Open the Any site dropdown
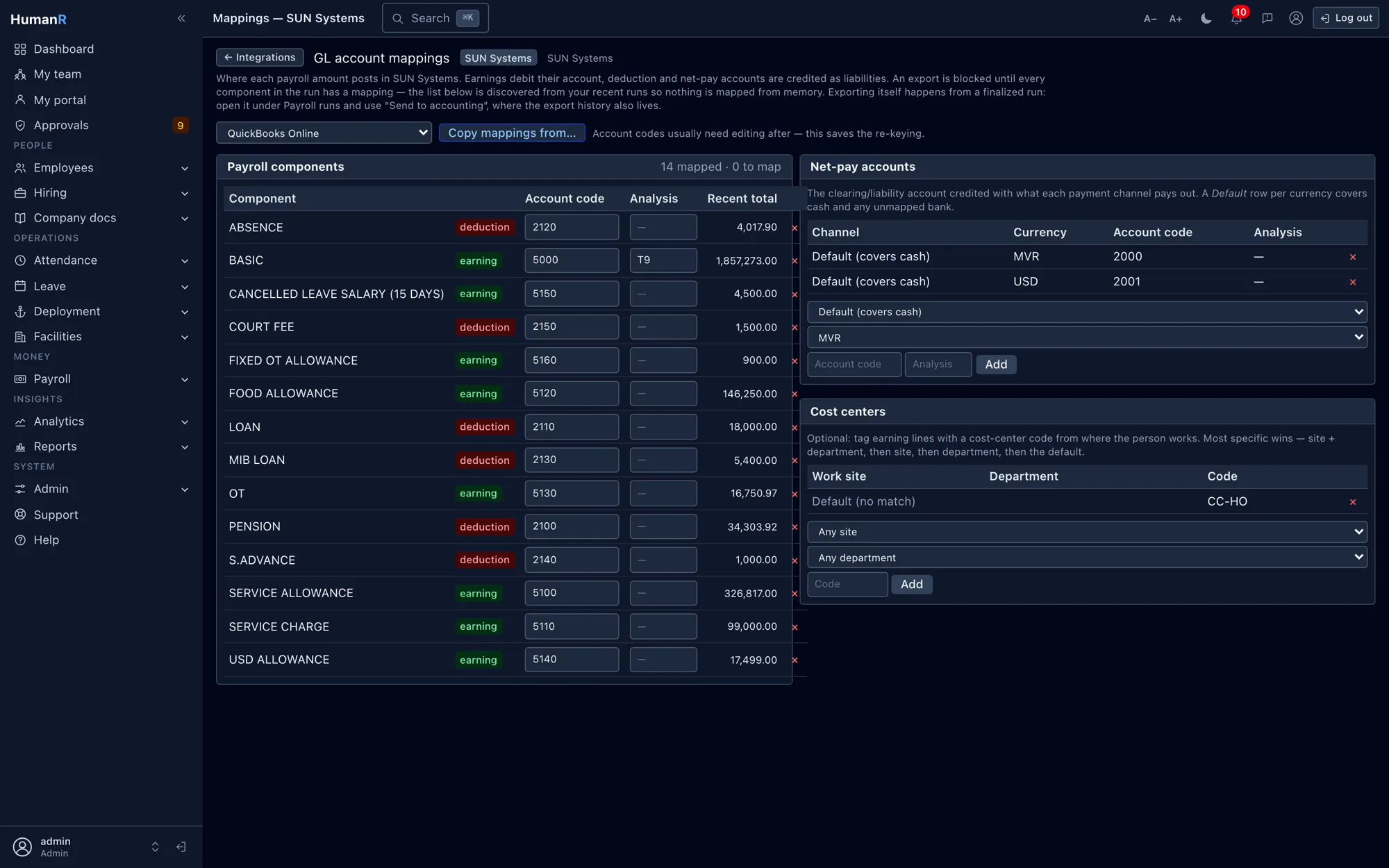The height and width of the screenshot is (868, 1389). click(1087, 532)
